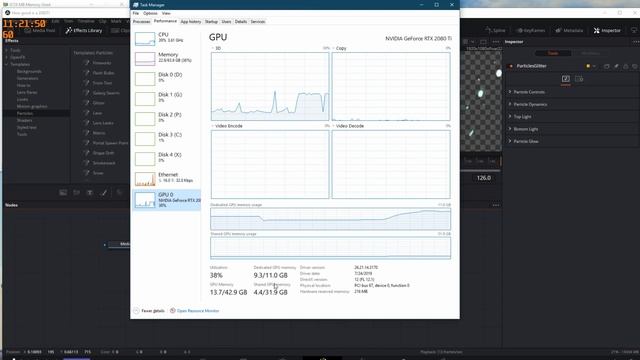Open Effects Library panel in Resolve

tap(84, 31)
